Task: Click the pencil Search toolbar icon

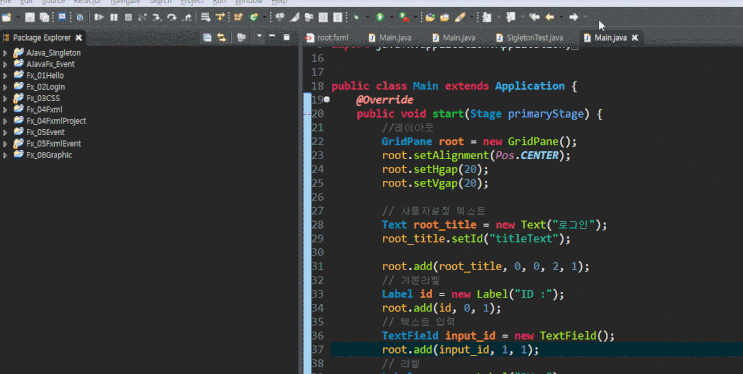Action: 460,18
